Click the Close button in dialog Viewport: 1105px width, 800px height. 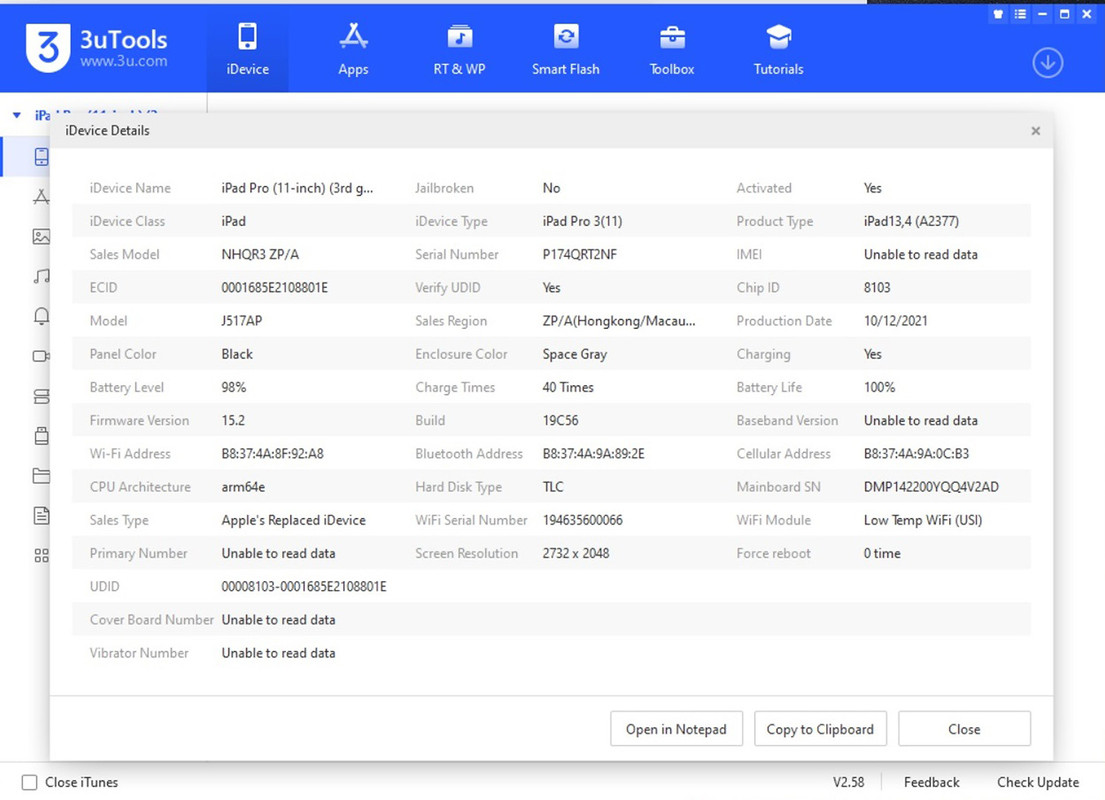tap(964, 729)
